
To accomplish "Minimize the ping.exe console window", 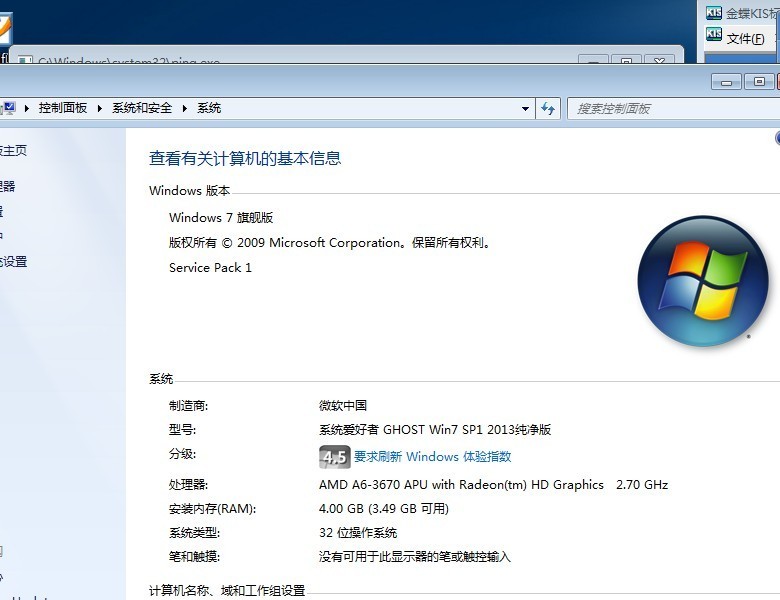I will (x=593, y=59).
